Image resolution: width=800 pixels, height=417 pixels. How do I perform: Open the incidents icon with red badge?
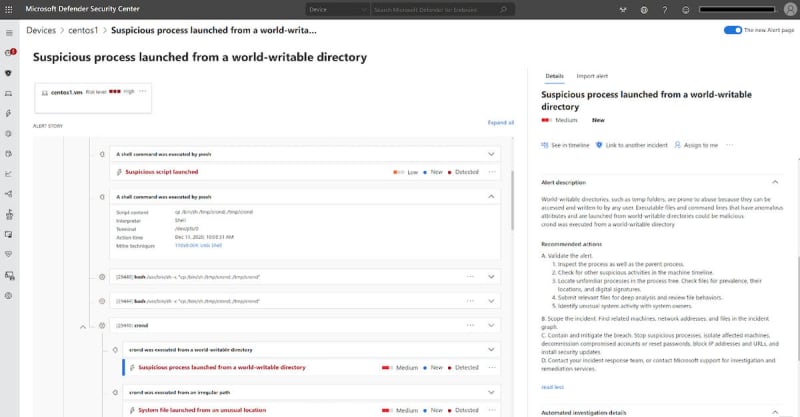(x=9, y=53)
